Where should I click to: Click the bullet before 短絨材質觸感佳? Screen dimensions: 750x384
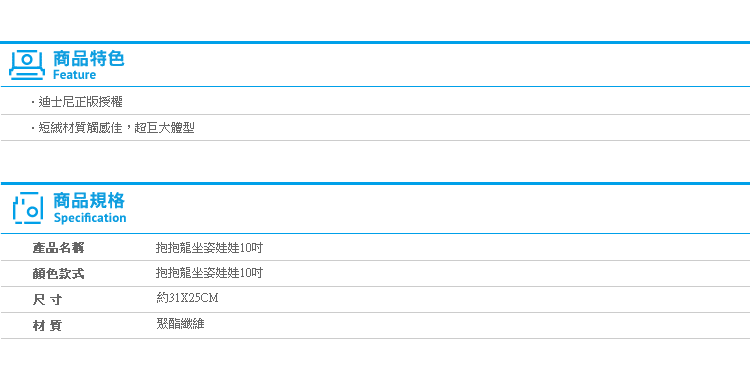[x=33, y=129]
